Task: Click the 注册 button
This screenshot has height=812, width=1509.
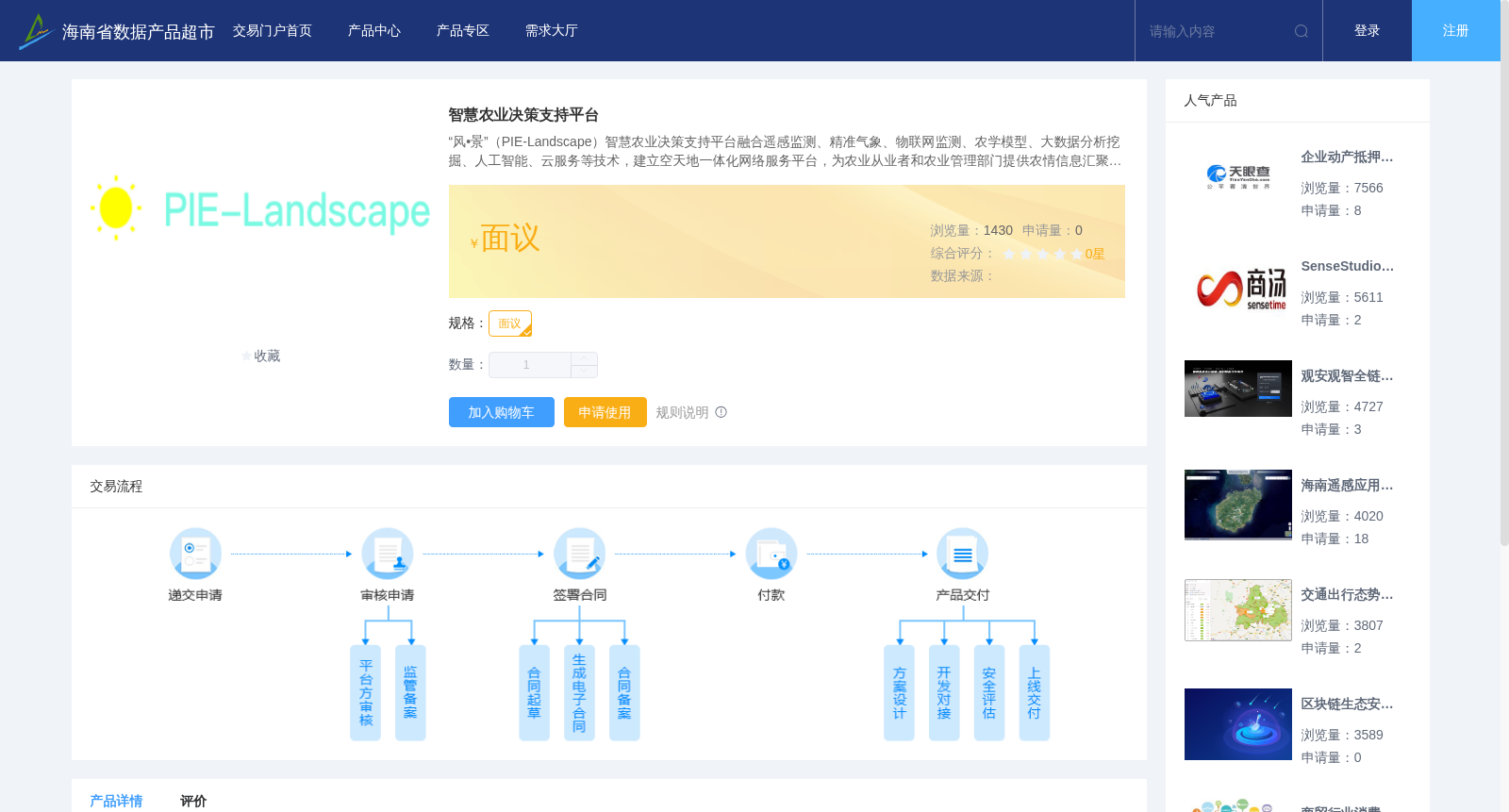Action: pos(1456,31)
